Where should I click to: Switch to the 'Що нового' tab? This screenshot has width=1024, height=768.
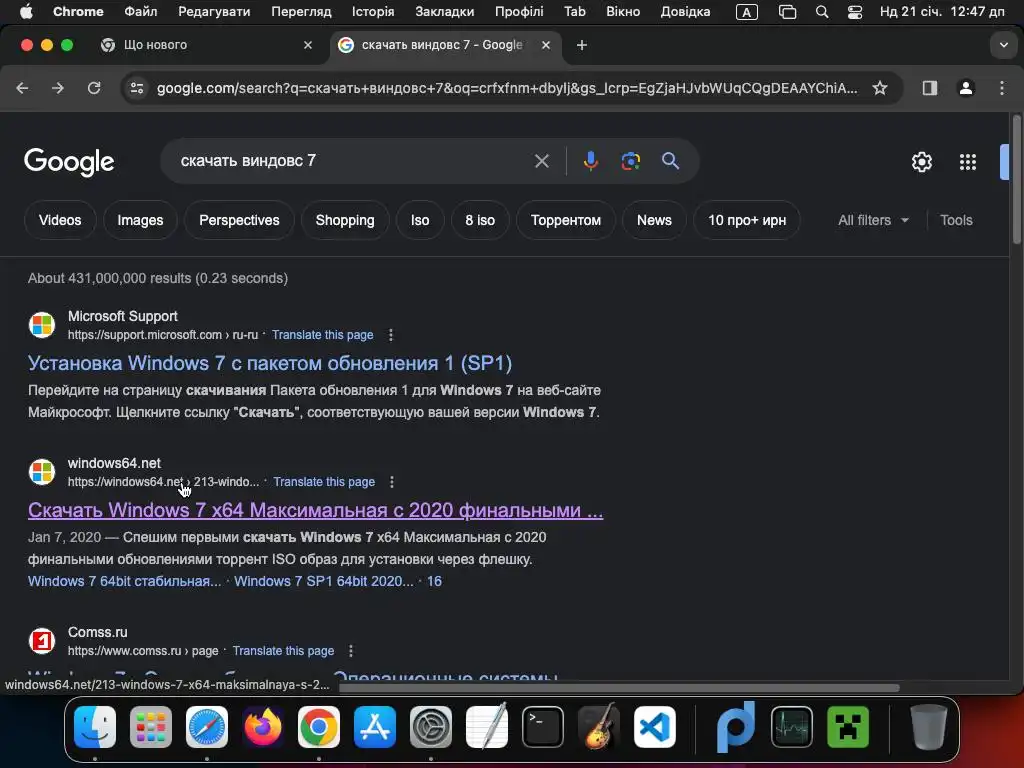coord(206,45)
